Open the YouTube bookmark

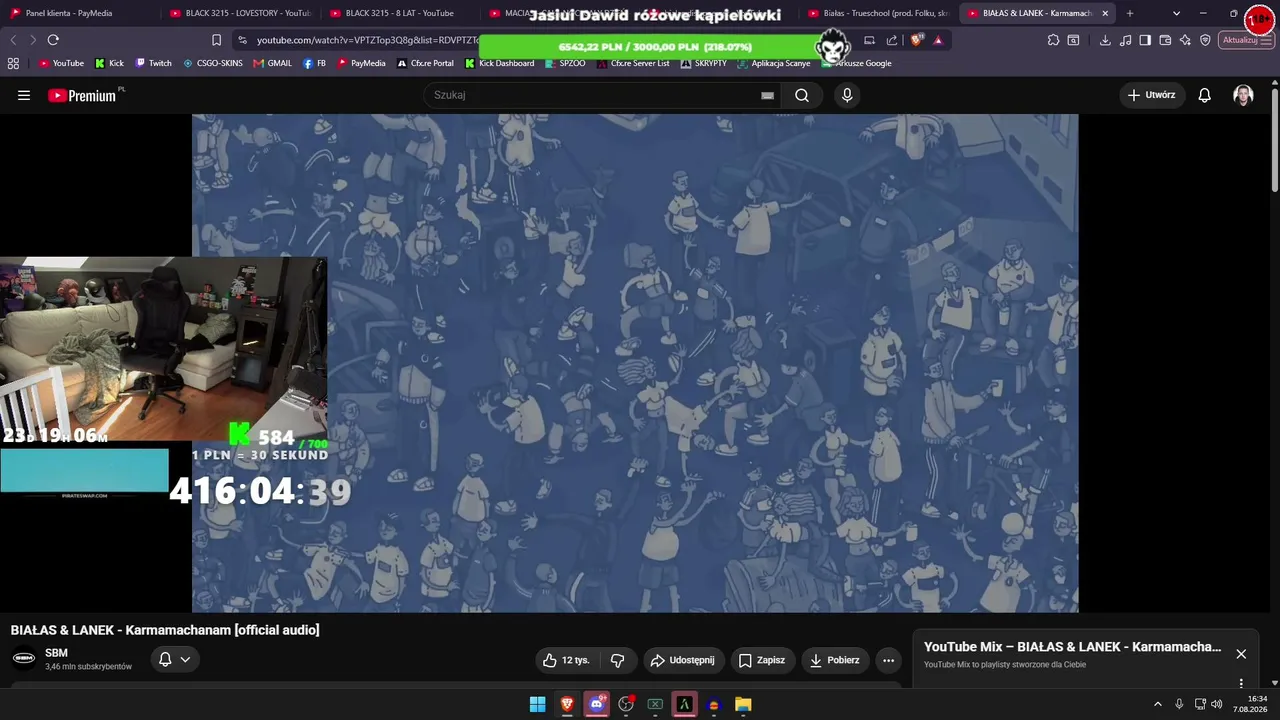(62, 63)
